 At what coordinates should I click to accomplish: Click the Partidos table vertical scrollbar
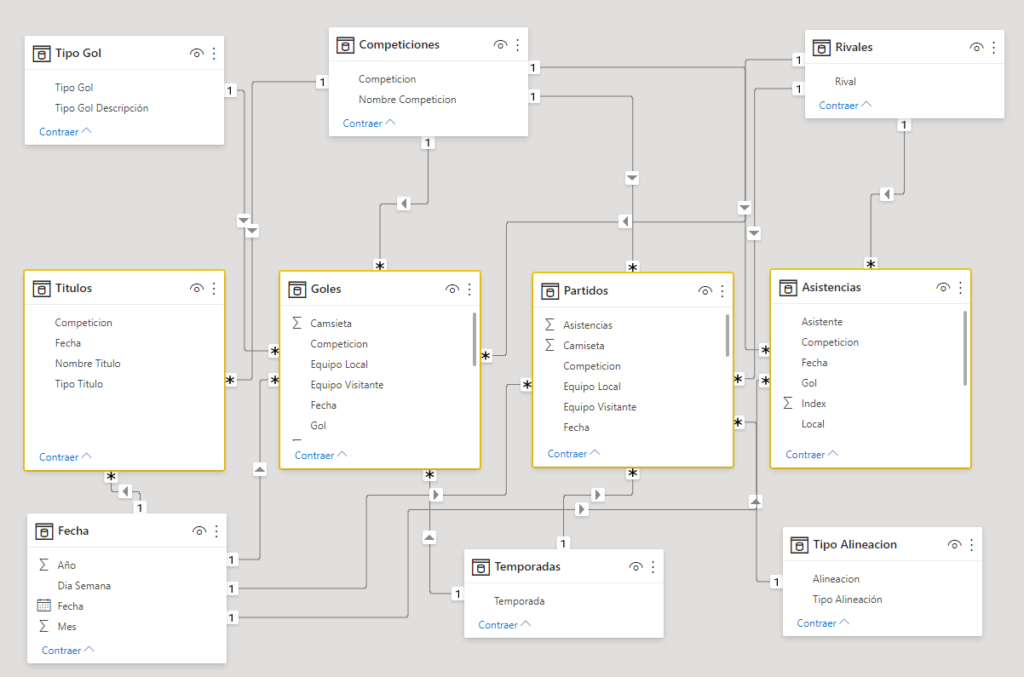(728, 336)
